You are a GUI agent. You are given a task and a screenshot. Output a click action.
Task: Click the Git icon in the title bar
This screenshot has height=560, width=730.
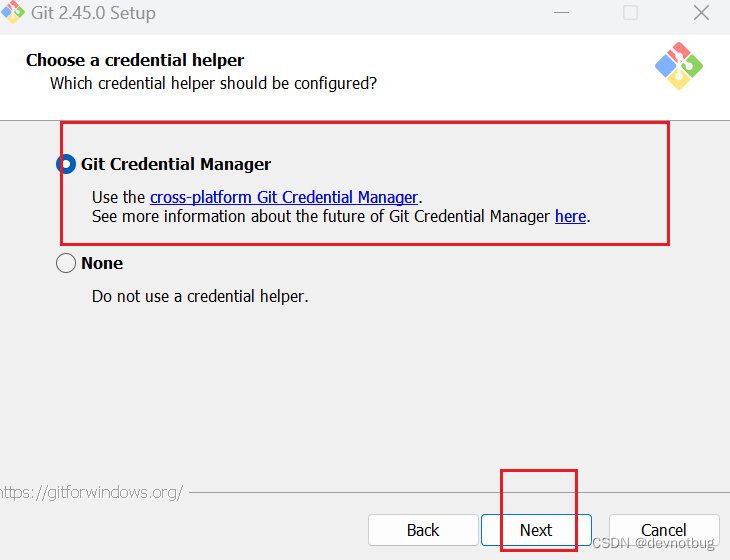(x=13, y=12)
